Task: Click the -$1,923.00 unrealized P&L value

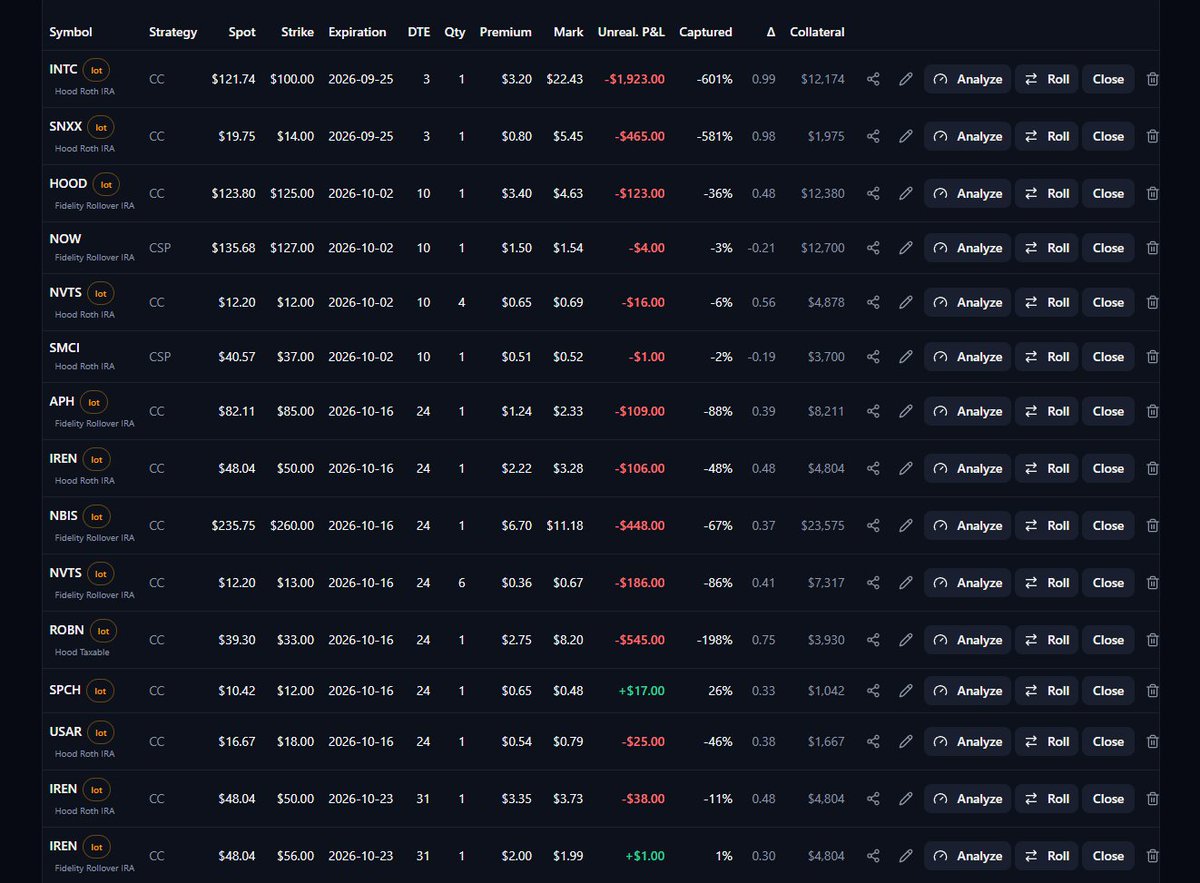Action: pos(635,79)
